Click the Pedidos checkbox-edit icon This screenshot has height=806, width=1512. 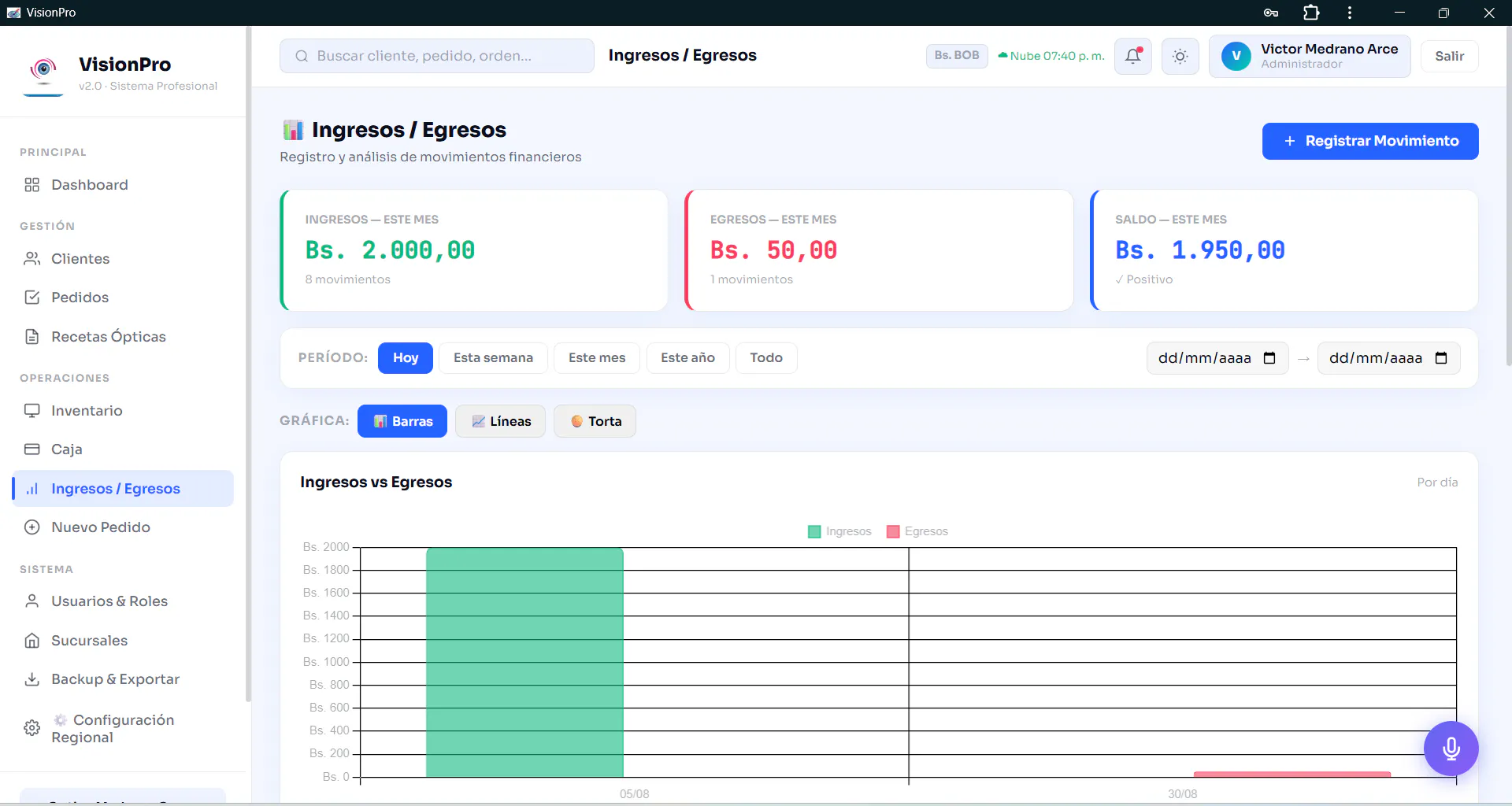31,298
